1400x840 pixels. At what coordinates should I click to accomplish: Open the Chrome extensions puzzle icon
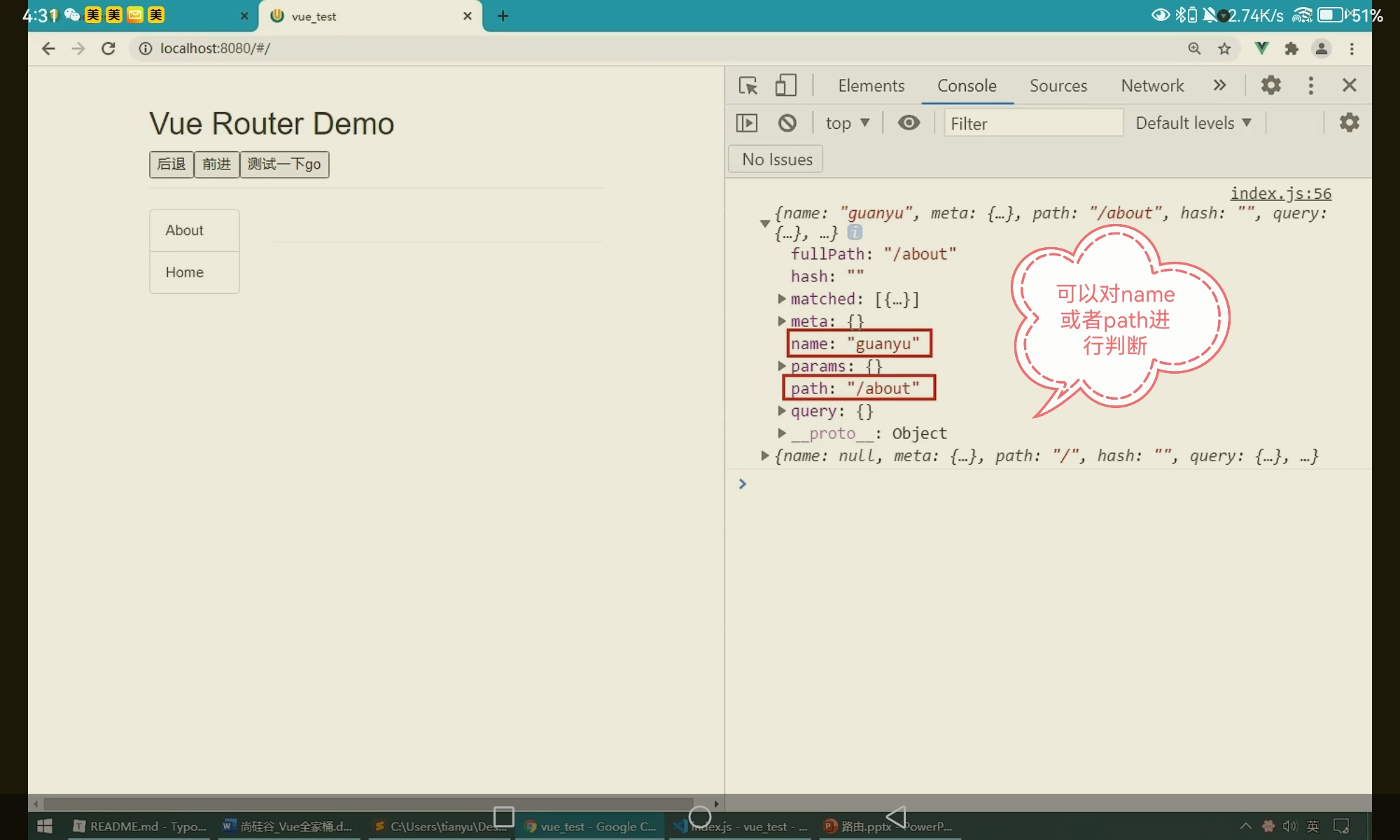[1291, 48]
